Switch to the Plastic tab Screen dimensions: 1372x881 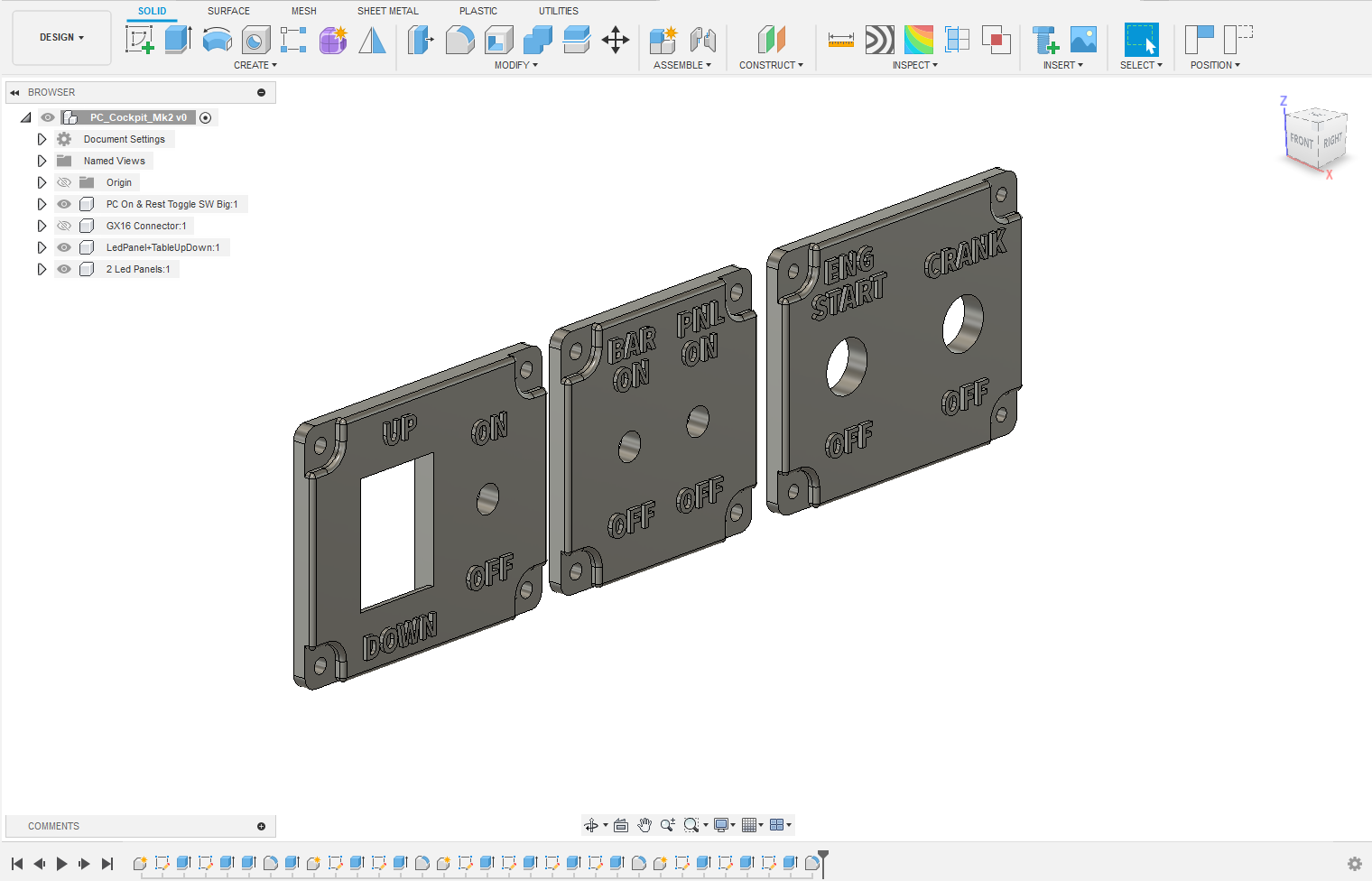(x=478, y=11)
